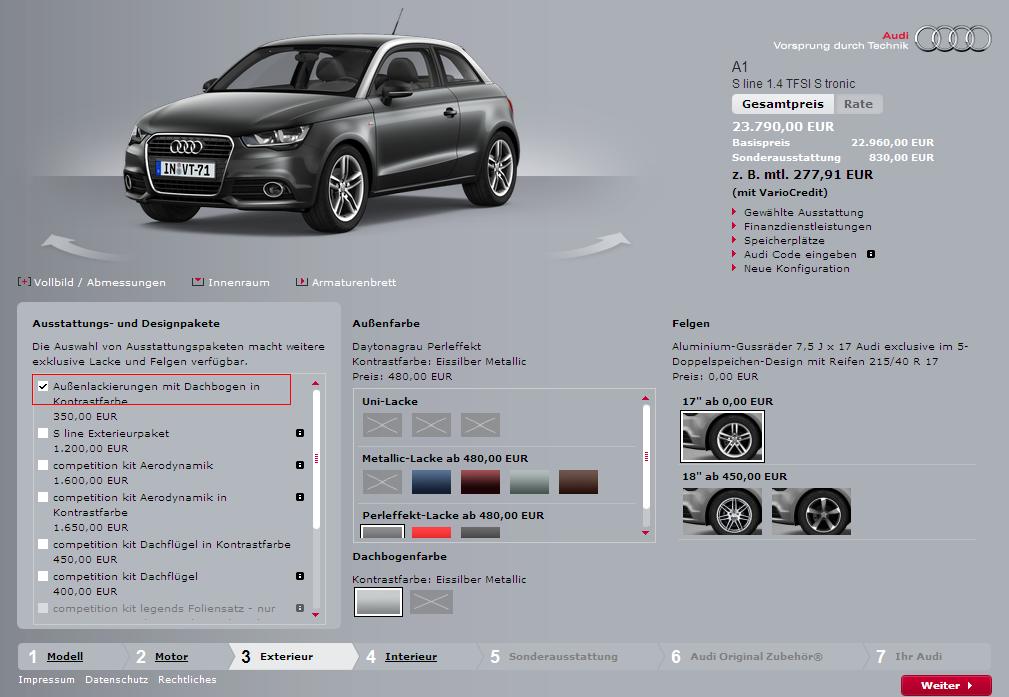Open the Rechtliches link
Viewport: 1009px width, 697px height.
click(187, 680)
